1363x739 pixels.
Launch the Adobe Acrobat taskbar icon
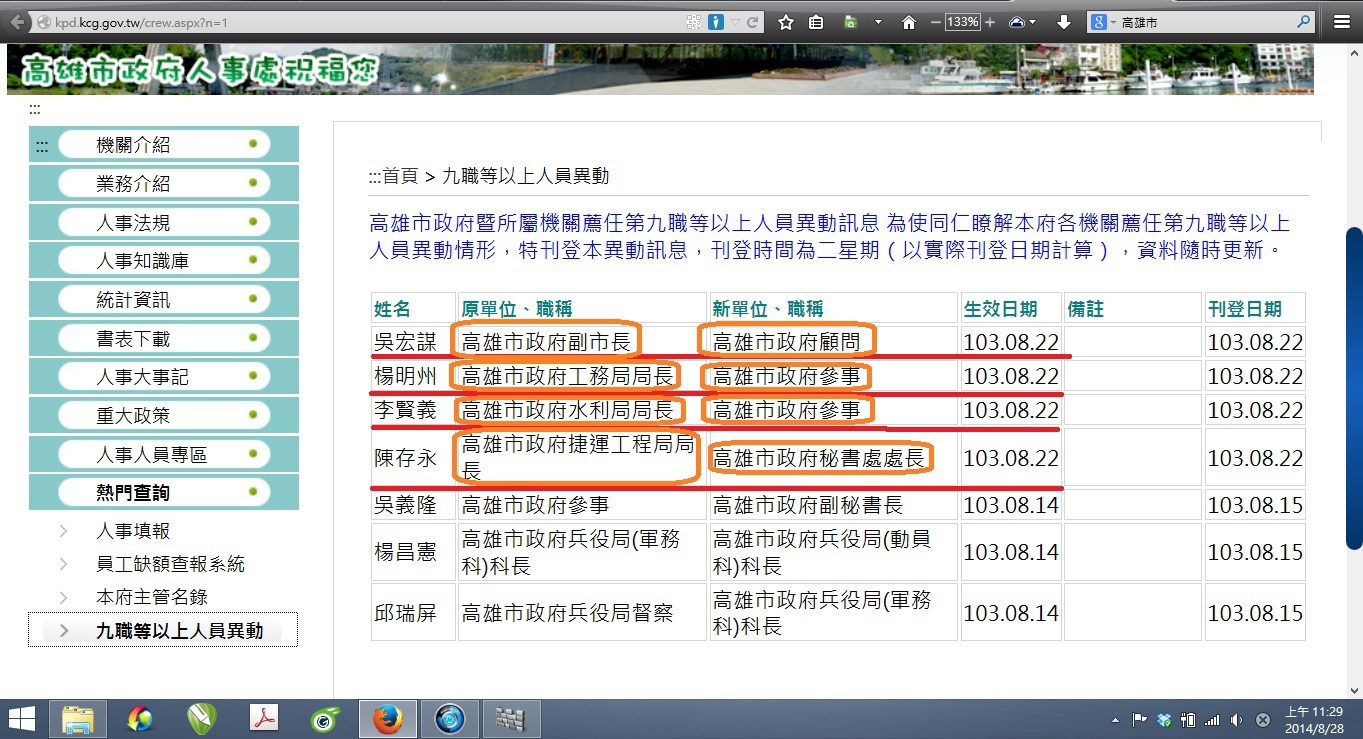(x=264, y=718)
